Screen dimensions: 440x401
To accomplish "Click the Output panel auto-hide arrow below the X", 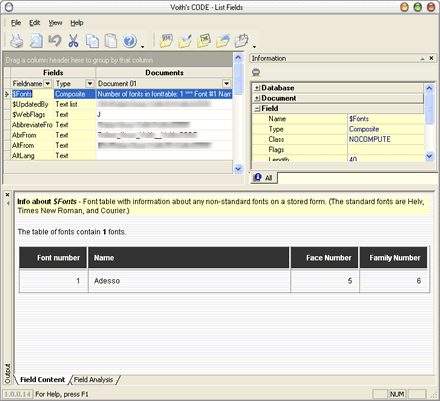I will [x=8, y=203].
